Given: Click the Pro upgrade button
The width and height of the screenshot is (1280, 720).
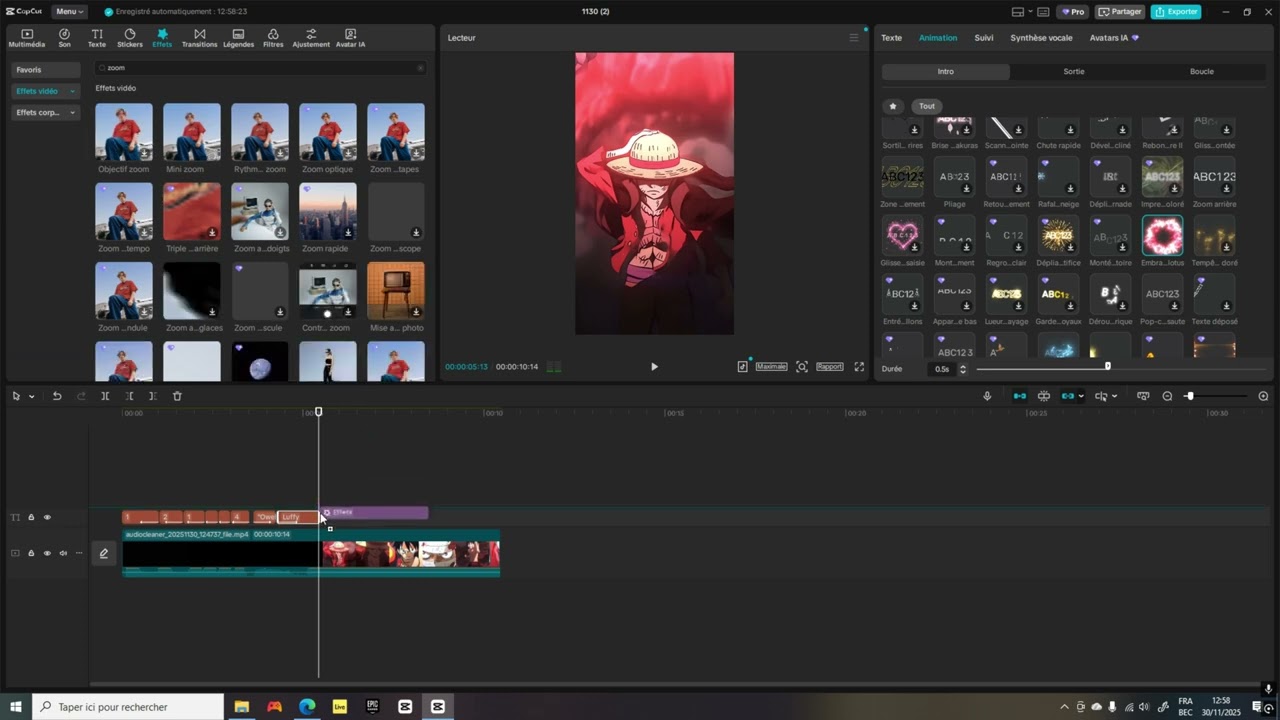Looking at the screenshot, I should pos(1074,12).
